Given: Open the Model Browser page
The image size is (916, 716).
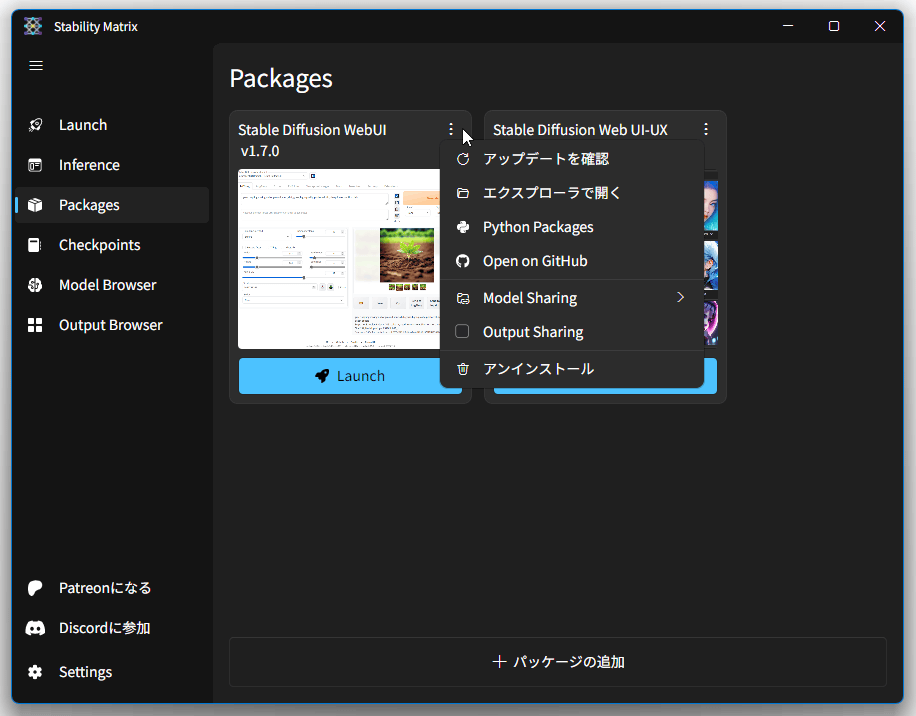Looking at the screenshot, I should click(112, 285).
